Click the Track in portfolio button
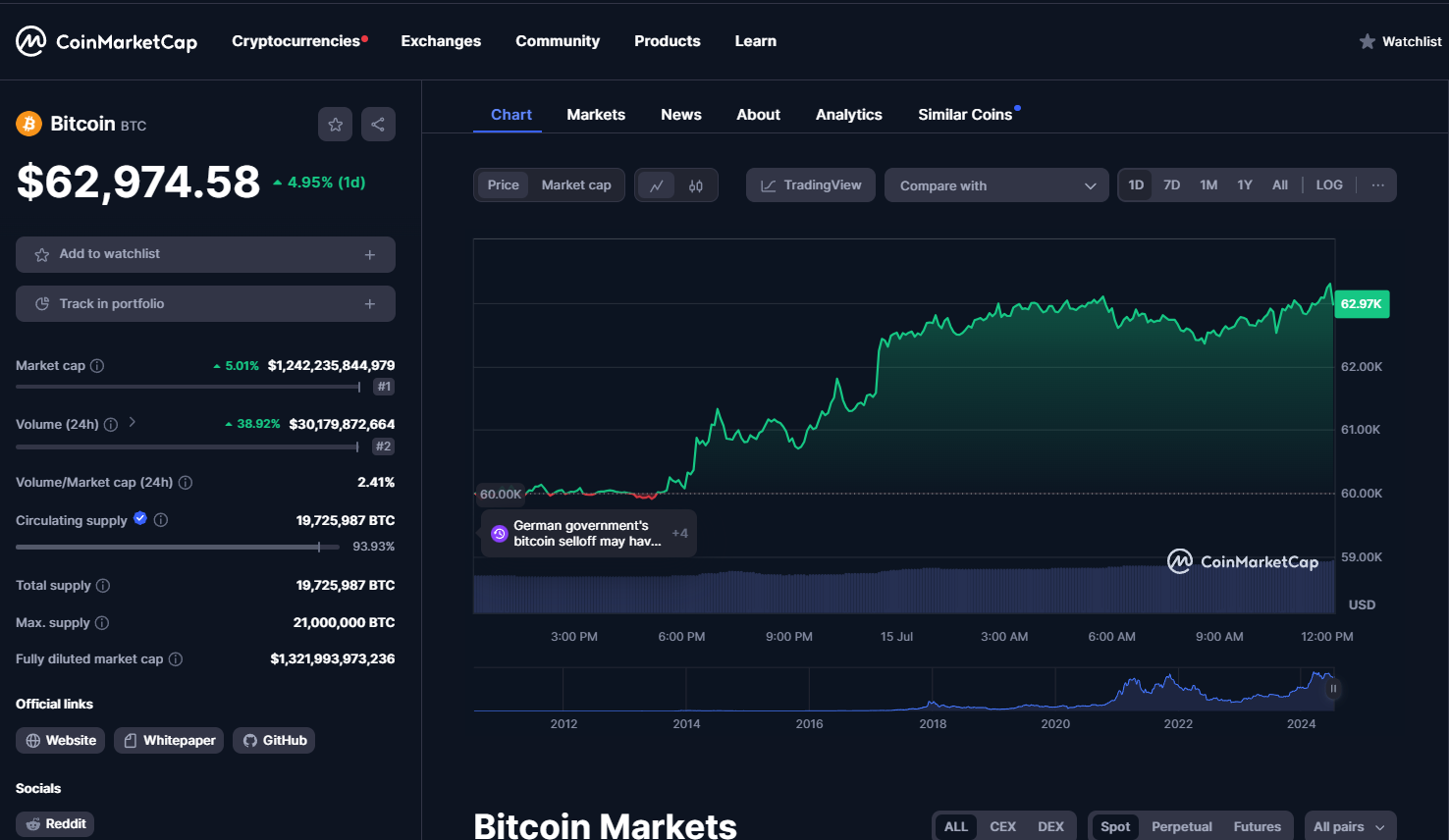Screen dimensions: 1449x840 (205, 304)
